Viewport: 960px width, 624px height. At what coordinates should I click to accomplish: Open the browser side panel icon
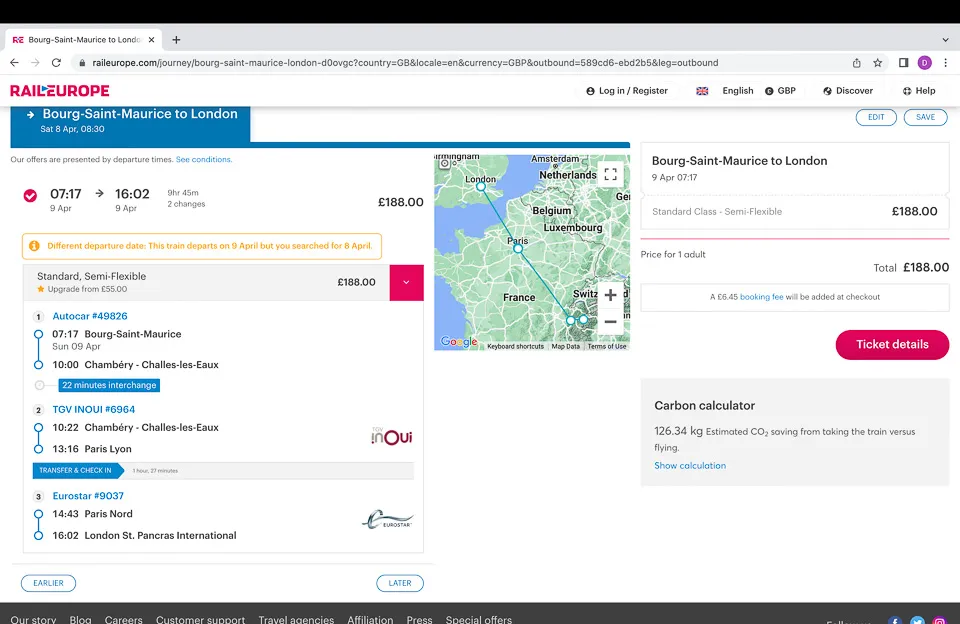point(903,62)
